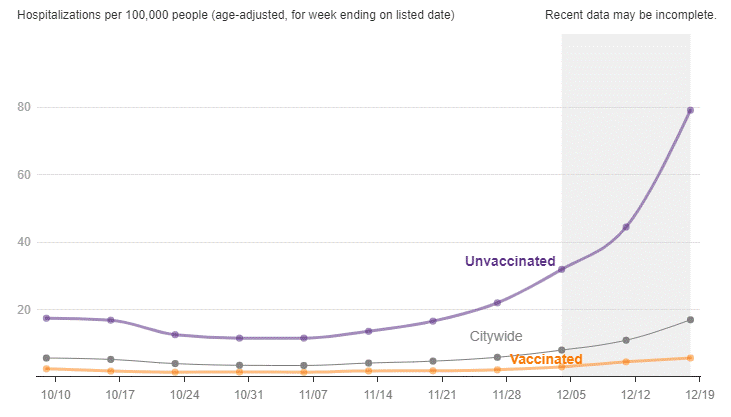Select the Unvaccinated point for week 12/05
This screenshot has height=417, width=731.
(x=562, y=269)
